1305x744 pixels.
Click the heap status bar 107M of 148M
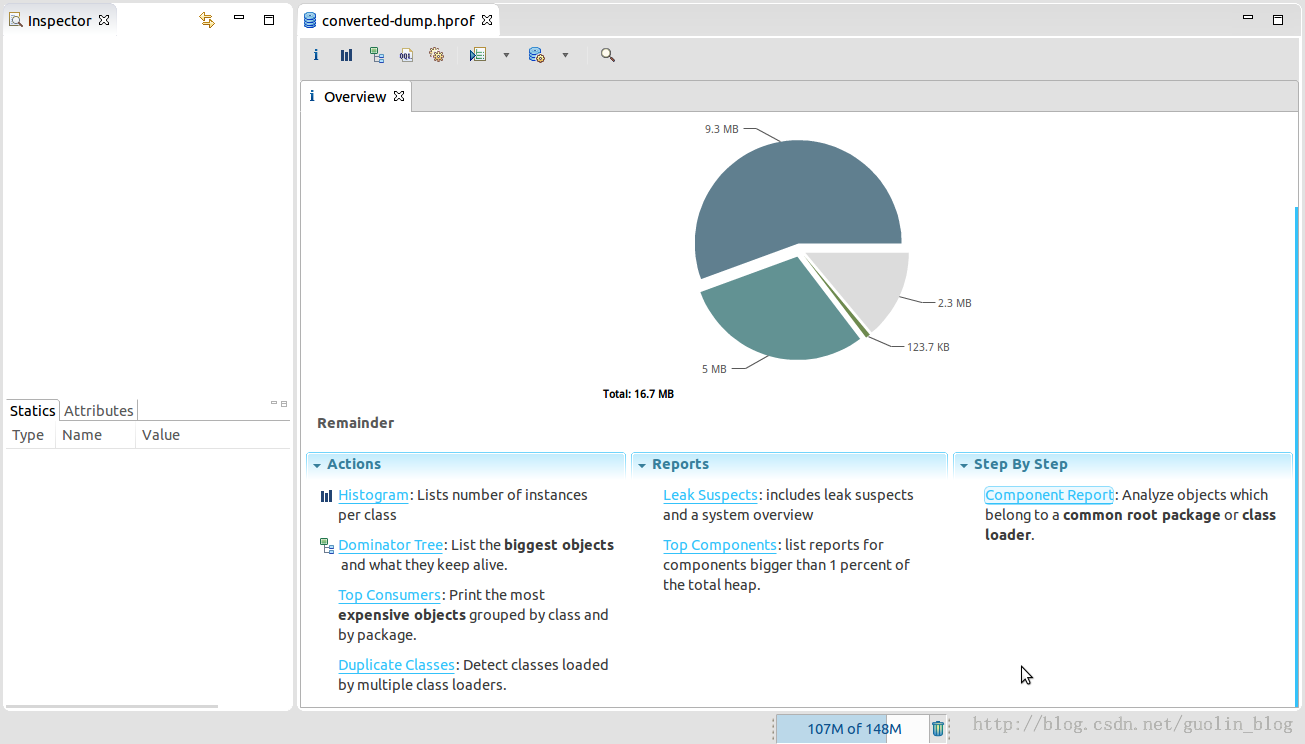(x=854, y=729)
